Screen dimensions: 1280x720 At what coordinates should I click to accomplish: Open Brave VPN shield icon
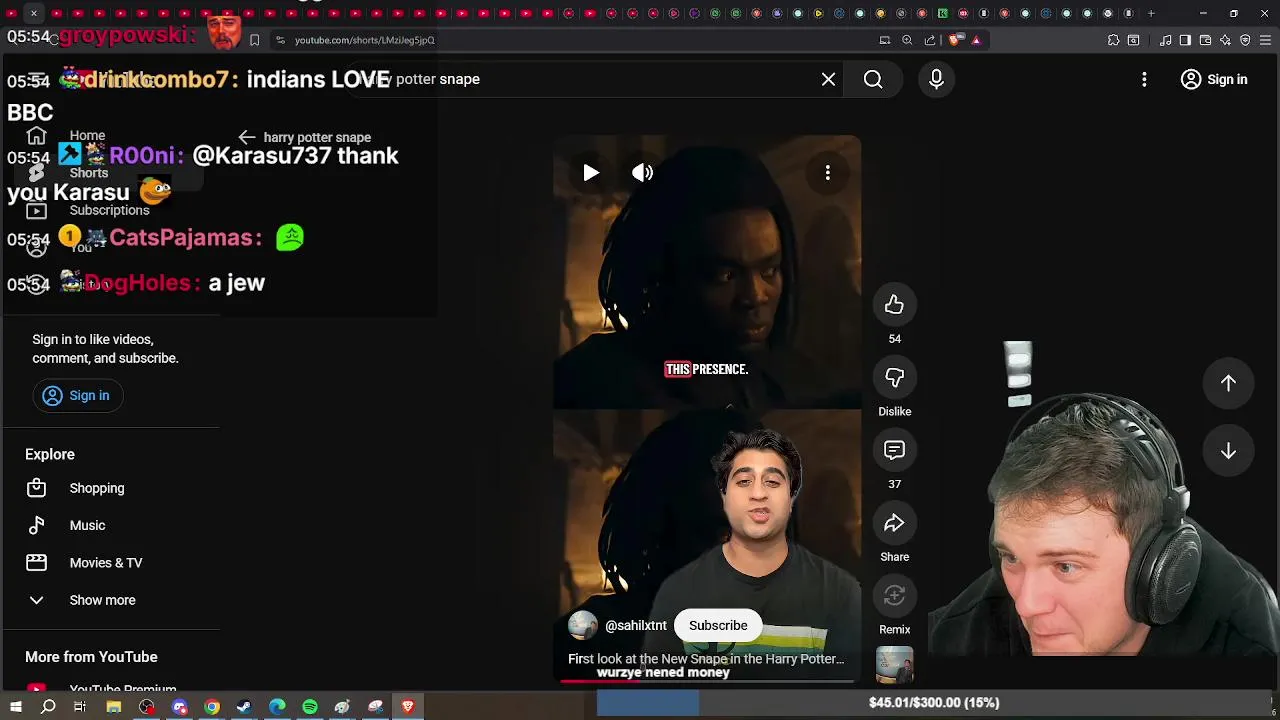pyautogui.click(x=1245, y=40)
